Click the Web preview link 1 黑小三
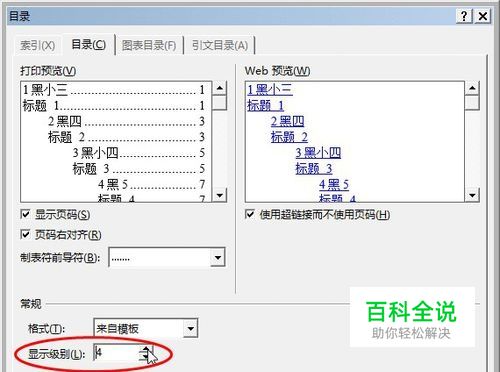500x372 pixels. [x=270, y=90]
